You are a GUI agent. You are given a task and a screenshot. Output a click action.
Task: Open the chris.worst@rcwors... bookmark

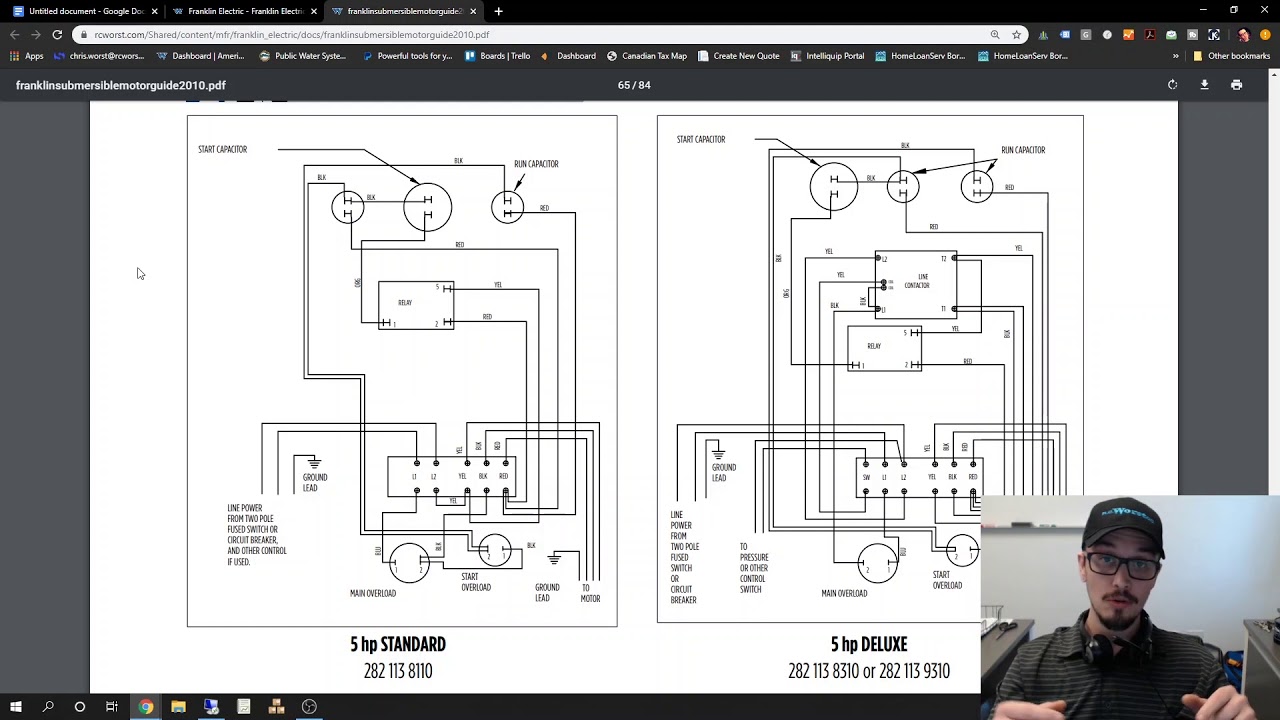(x=98, y=56)
